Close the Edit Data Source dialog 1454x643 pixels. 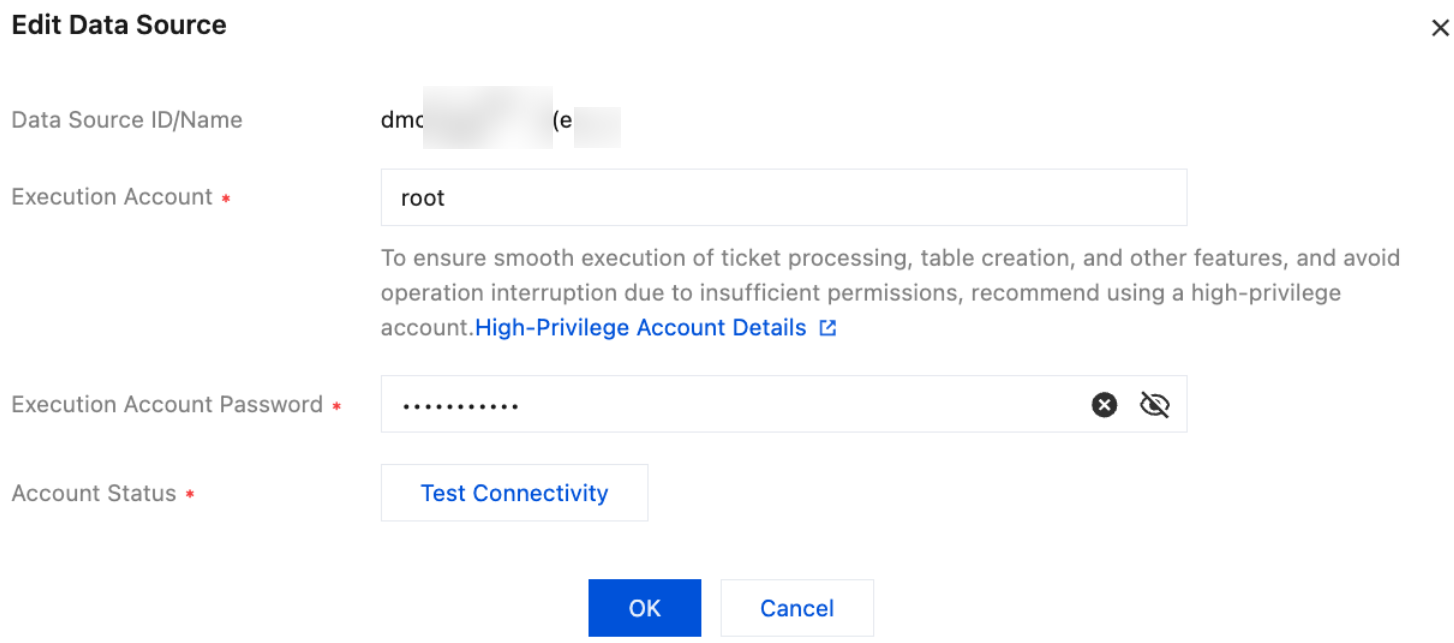click(x=1440, y=28)
